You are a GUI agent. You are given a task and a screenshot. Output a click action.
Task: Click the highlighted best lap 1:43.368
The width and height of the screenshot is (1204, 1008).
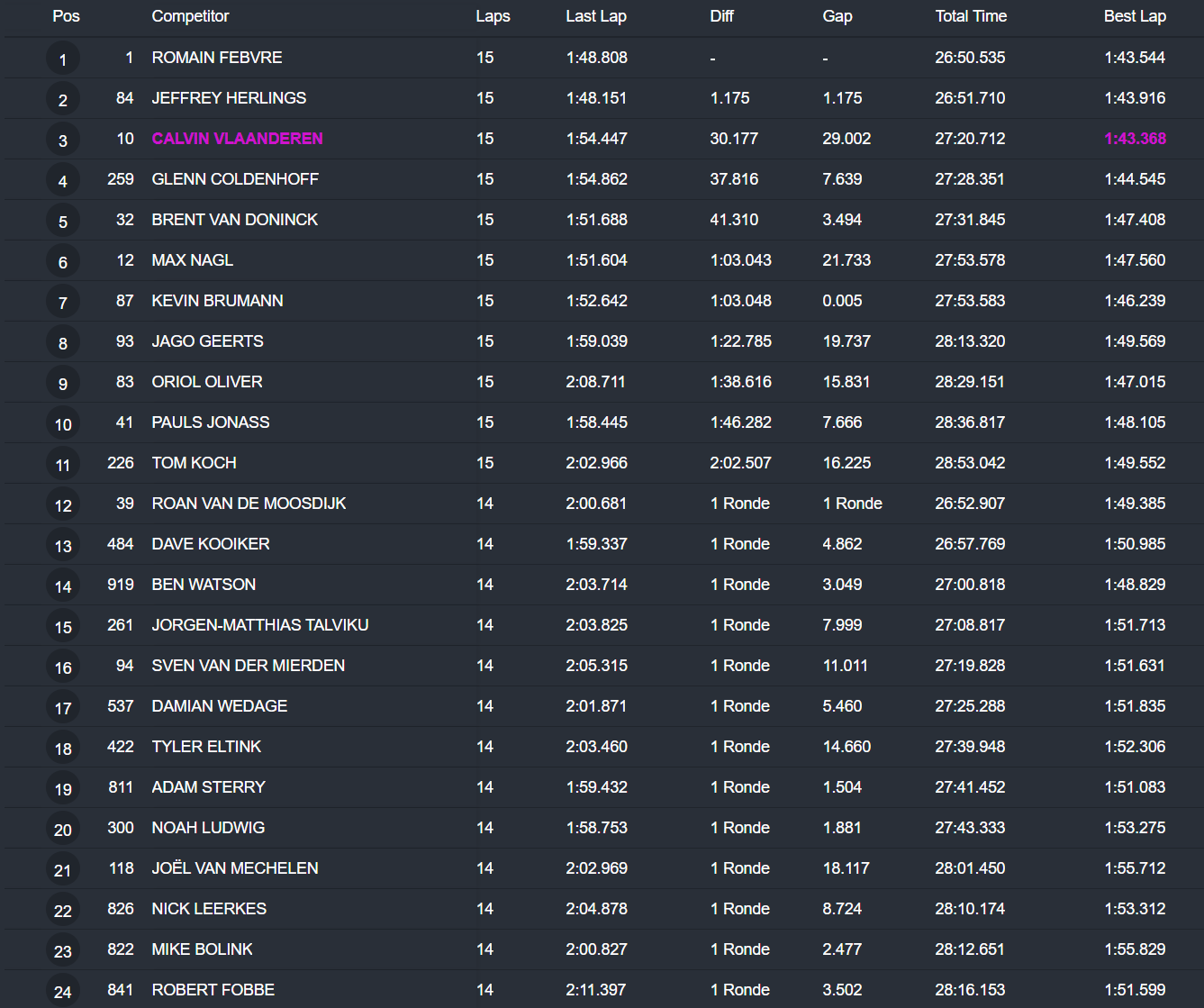point(1135,139)
